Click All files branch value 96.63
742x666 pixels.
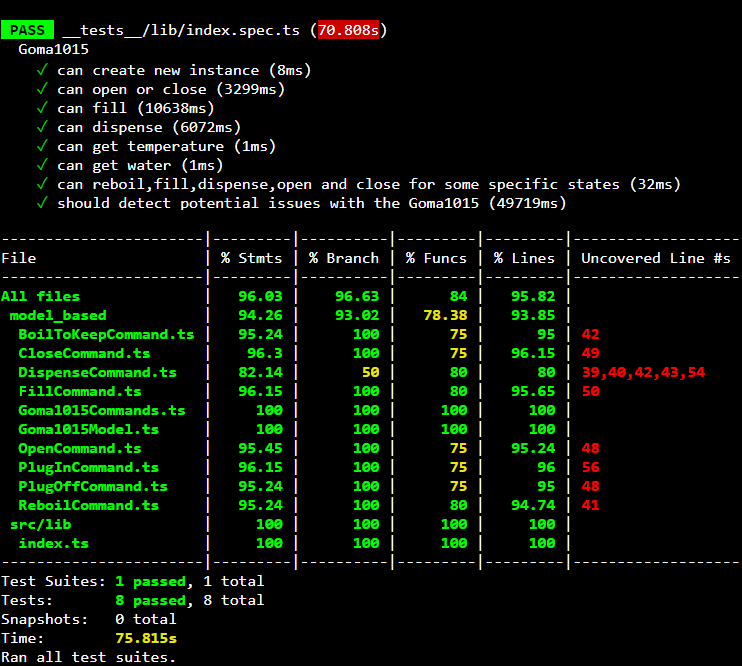coord(357,296)
